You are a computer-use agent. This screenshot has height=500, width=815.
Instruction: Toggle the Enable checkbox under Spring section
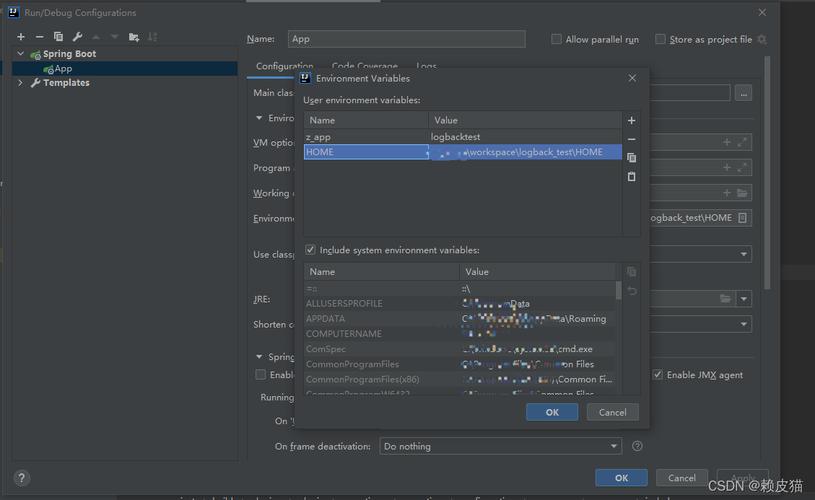tap(260, 375)
